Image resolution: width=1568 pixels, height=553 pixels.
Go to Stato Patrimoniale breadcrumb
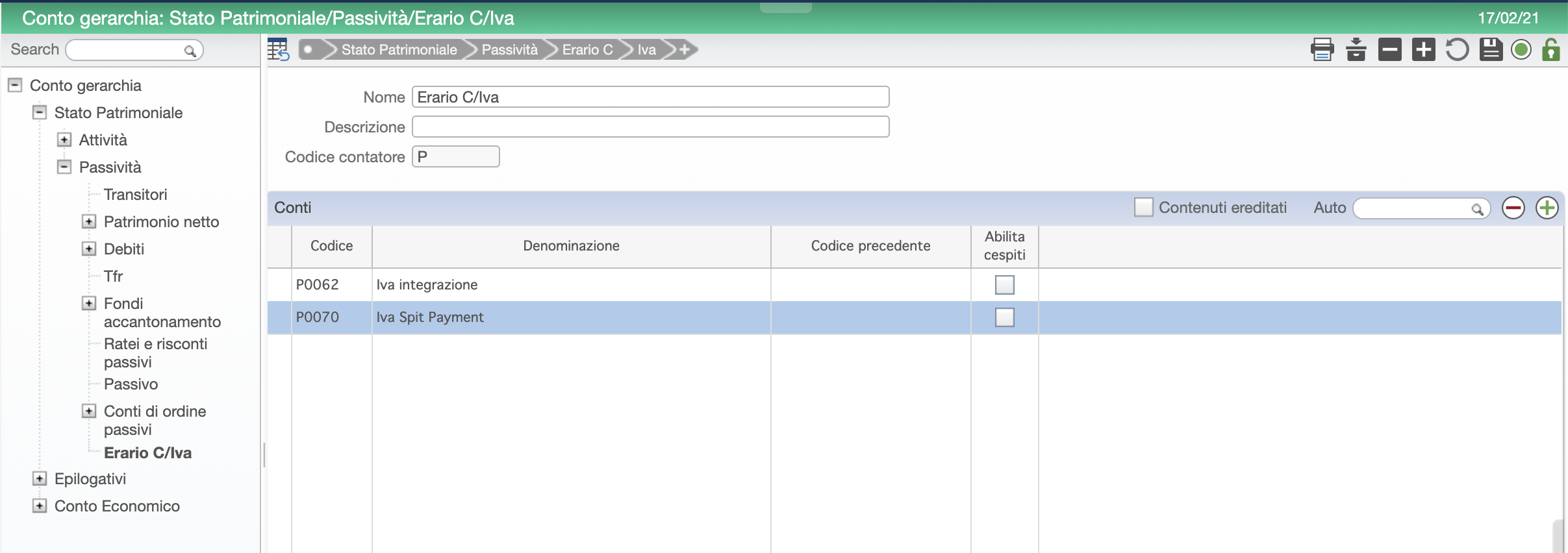(x=399, y=49)
